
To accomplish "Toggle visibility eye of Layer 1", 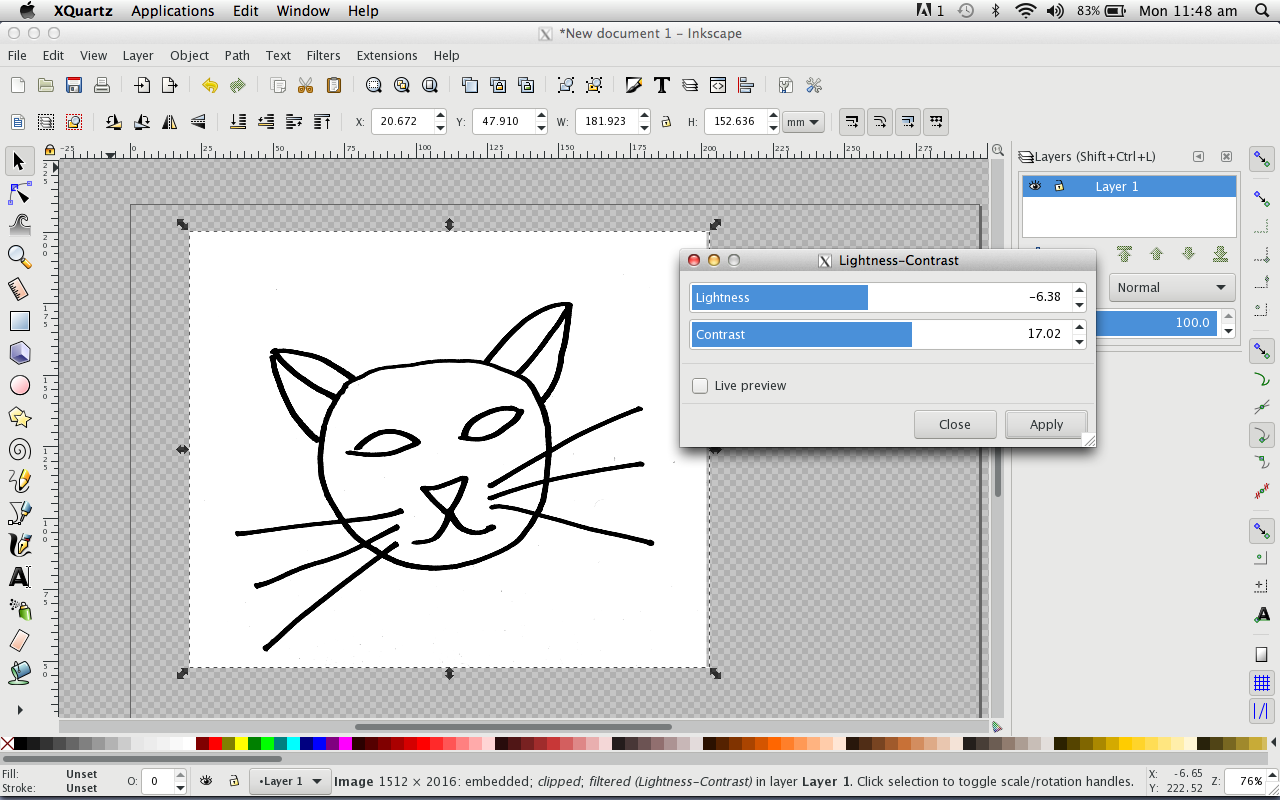I will pos(1035,186).
